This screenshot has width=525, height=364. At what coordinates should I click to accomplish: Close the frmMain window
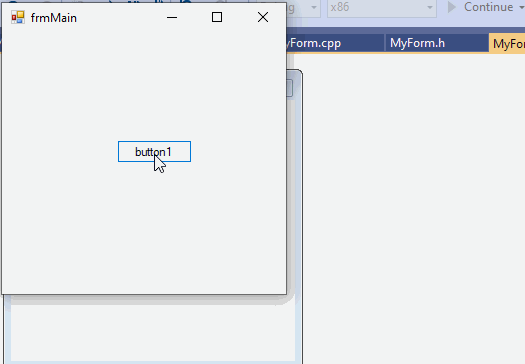[x=263, y=17]
